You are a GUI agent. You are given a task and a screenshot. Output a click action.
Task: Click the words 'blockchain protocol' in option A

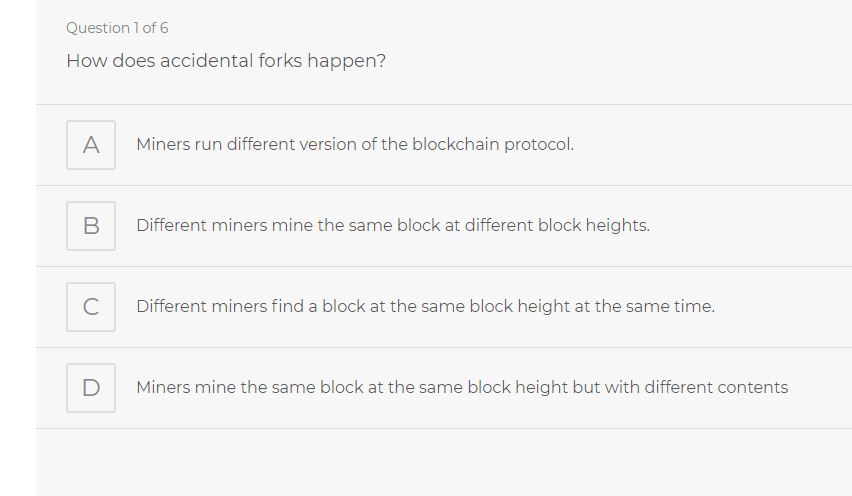[x=492, y=145]
